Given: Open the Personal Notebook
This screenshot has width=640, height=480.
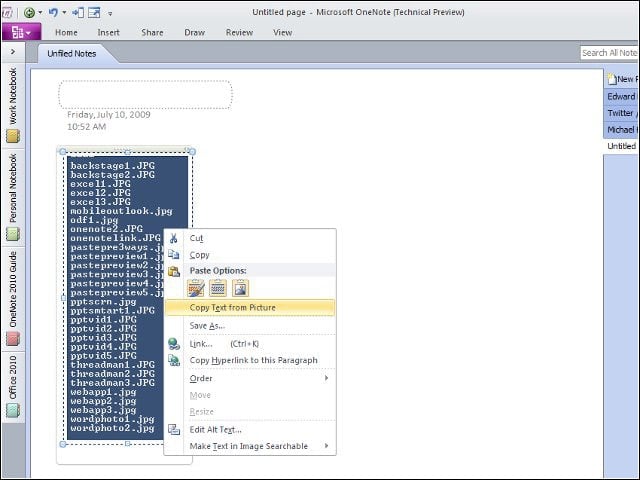Looking at the screenshot, I should 13,197.
